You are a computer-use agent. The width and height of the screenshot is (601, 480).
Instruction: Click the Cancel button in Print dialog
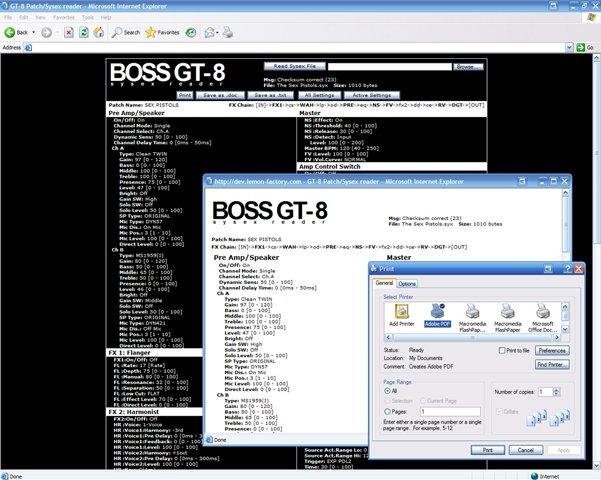pyautogui.click(x=525, y=450)
